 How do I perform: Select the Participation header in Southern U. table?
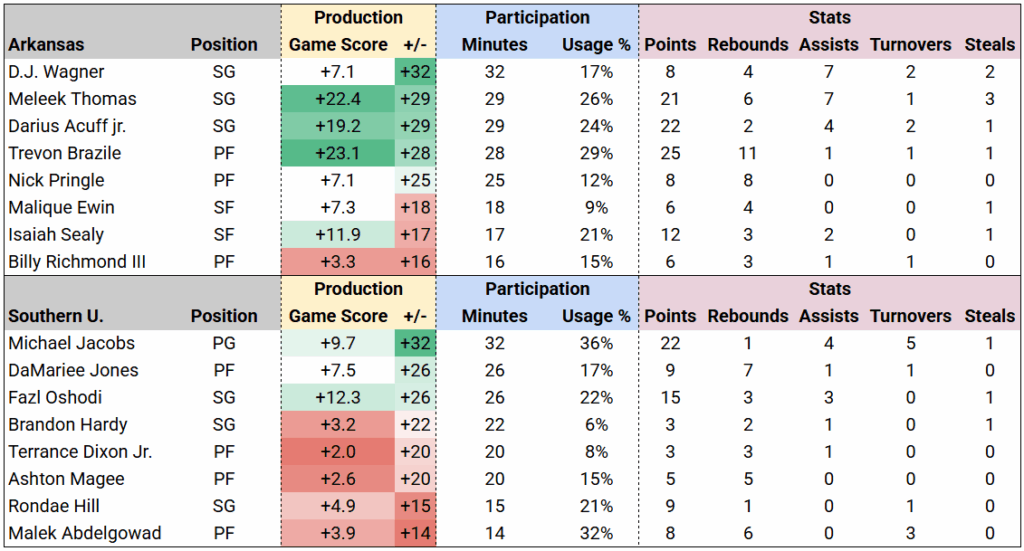(x=537, y=289)
